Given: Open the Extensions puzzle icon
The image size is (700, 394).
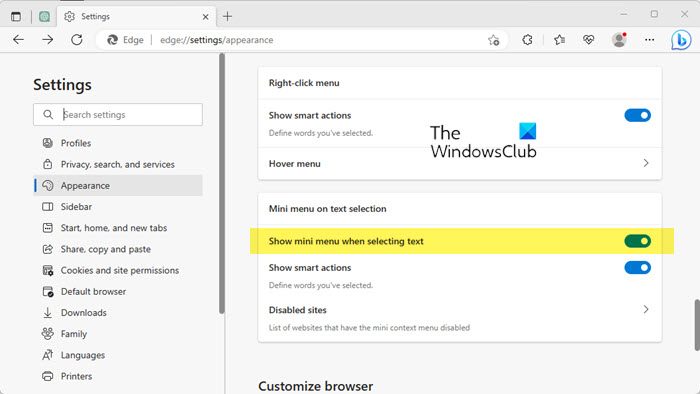Looking at the screenshot, I should 527,40.
